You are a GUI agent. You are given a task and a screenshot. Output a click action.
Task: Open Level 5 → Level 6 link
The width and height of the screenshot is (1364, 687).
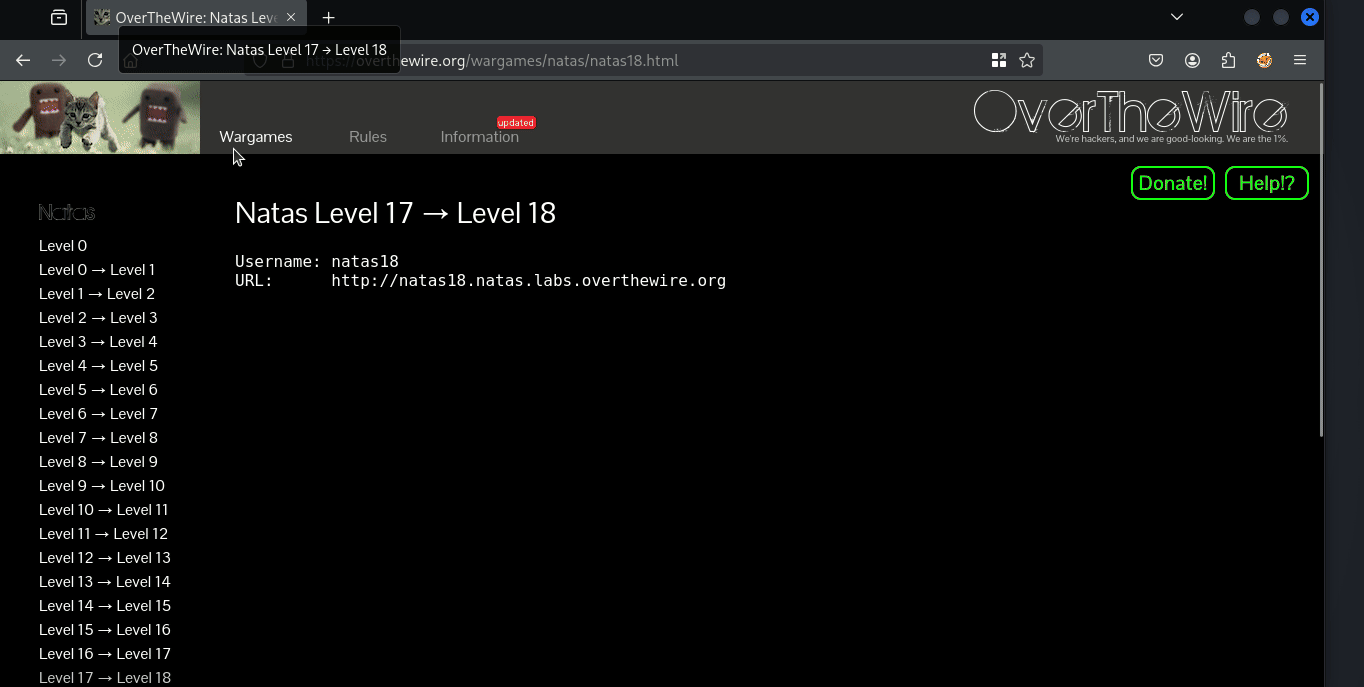pyautogui.click(x=98, y=390)
